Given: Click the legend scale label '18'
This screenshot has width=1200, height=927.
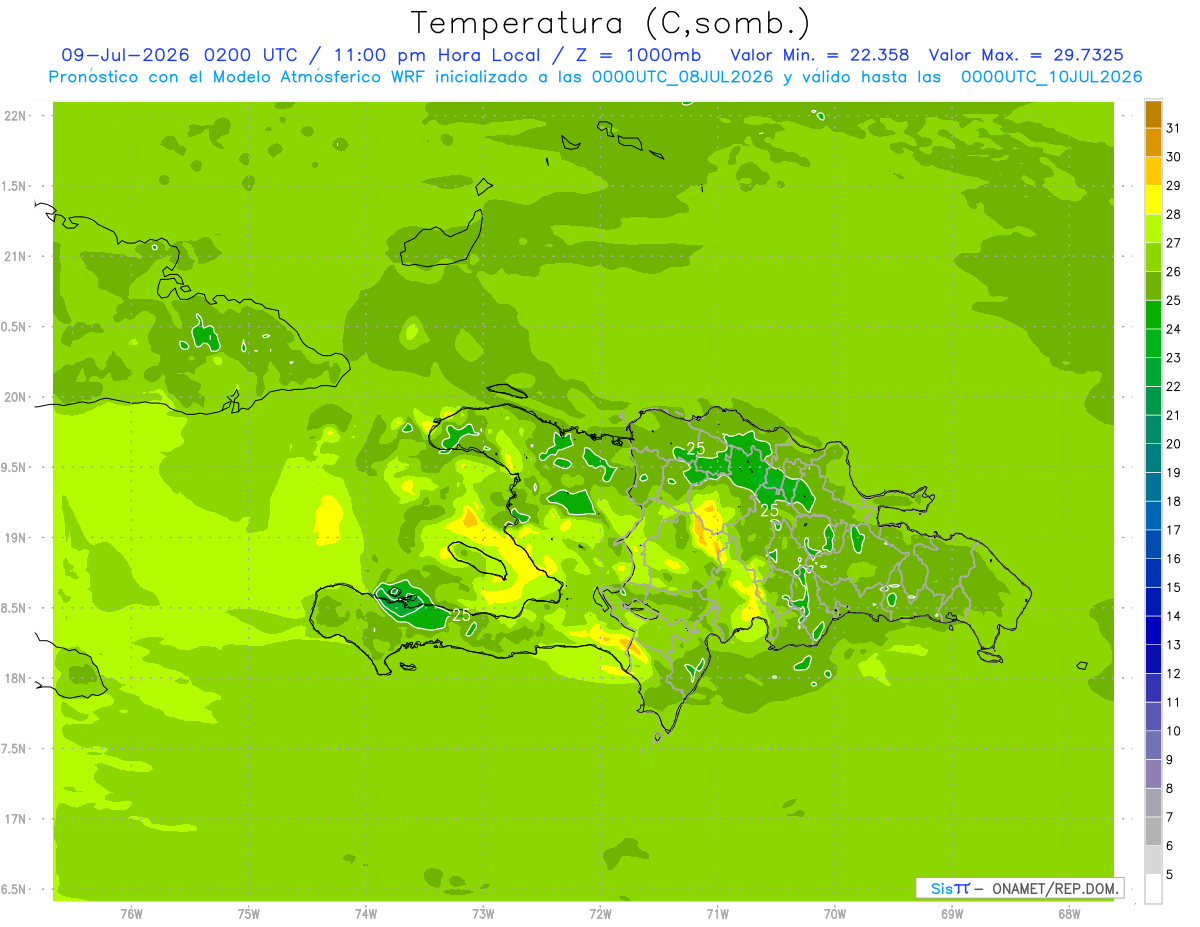Looking at the screenshot, I should coord(1173,501).
